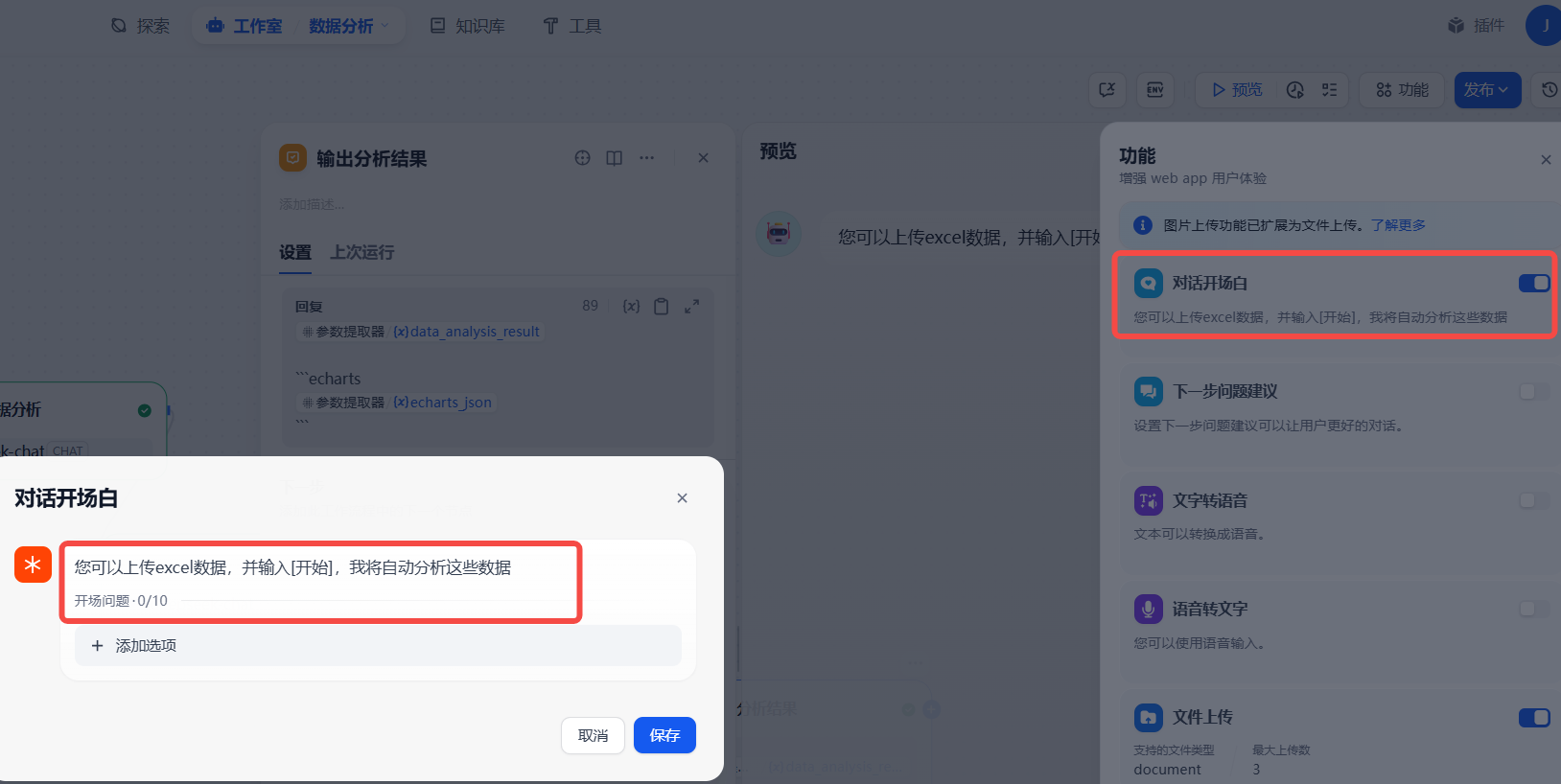
Task: Open the 了解更多 learn more link
Action: tap(1398, 225)
